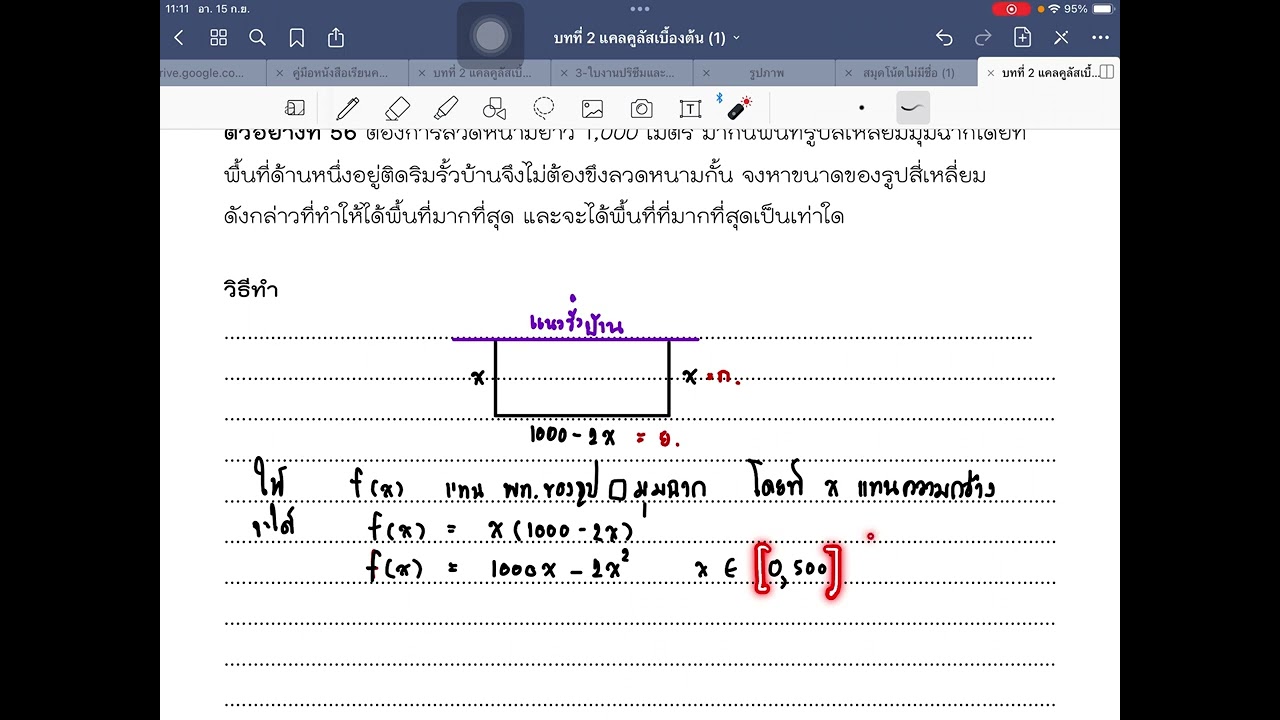Select the Eraser tool
The height and width of the screenshot is (720, 1280).
coord(397,108)
